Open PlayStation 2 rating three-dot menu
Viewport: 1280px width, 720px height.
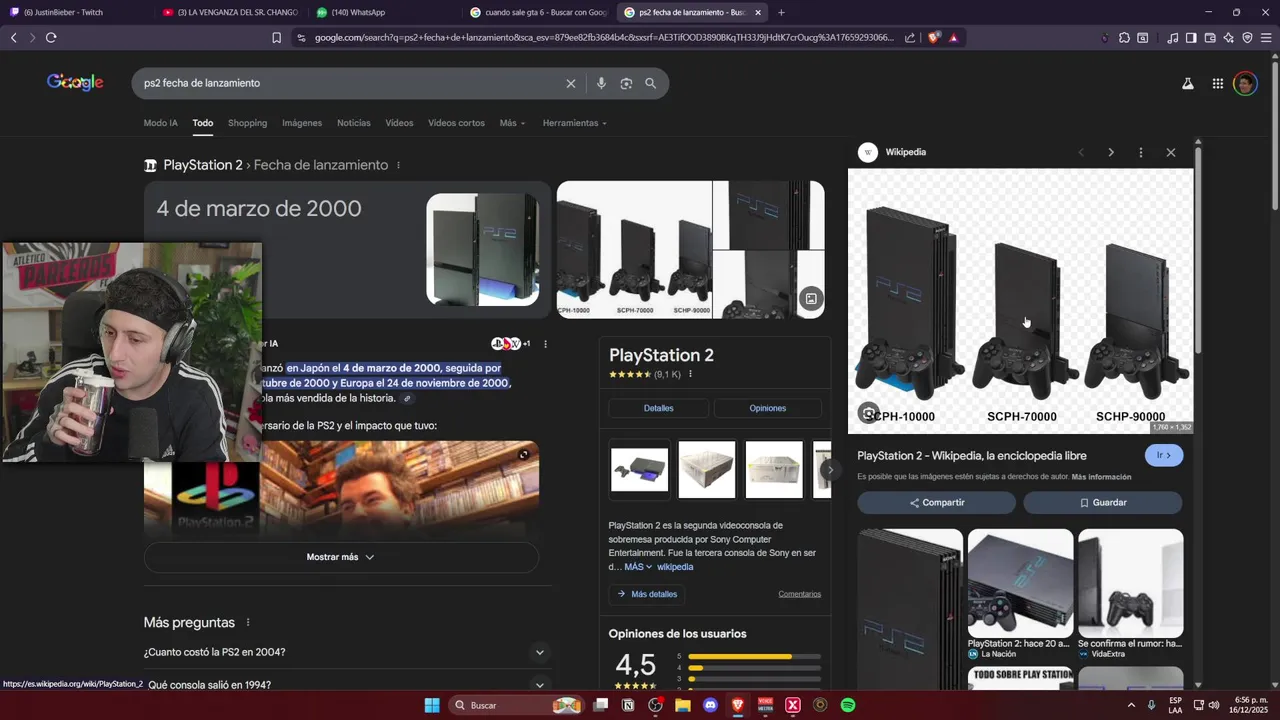click(x=690, y=374)
